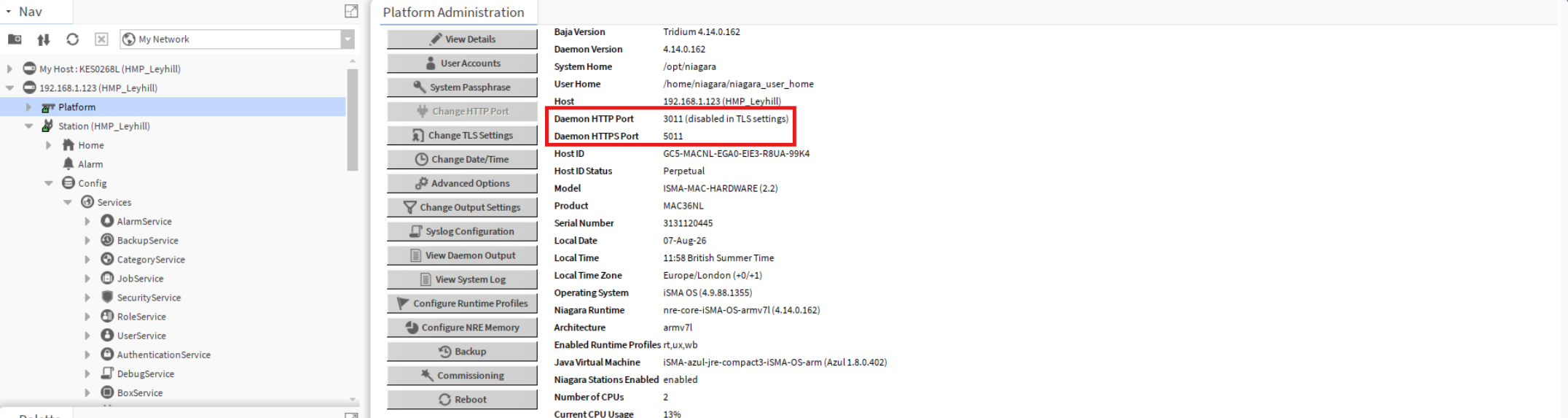Click the Nav tree scroll down arrow
The width and height of the screenshot is (1568, 418).
point(353,399)
